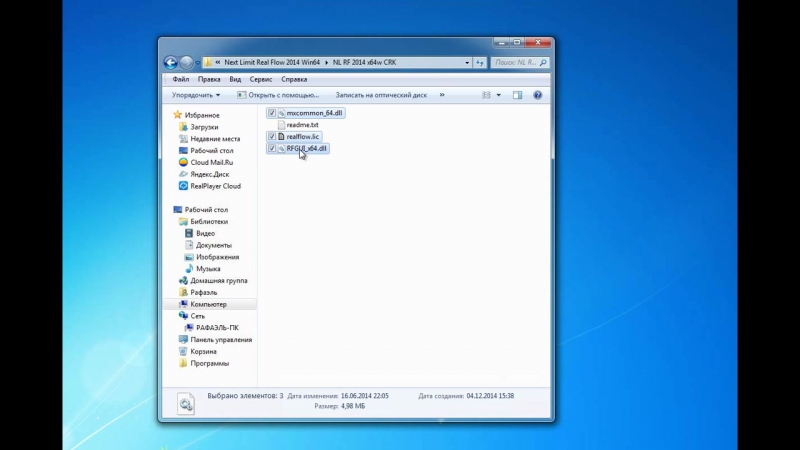Open Cloud Mail.Ru in sidebar
Viewport: 800px width, 450px height.
click(x=212, y=162)
